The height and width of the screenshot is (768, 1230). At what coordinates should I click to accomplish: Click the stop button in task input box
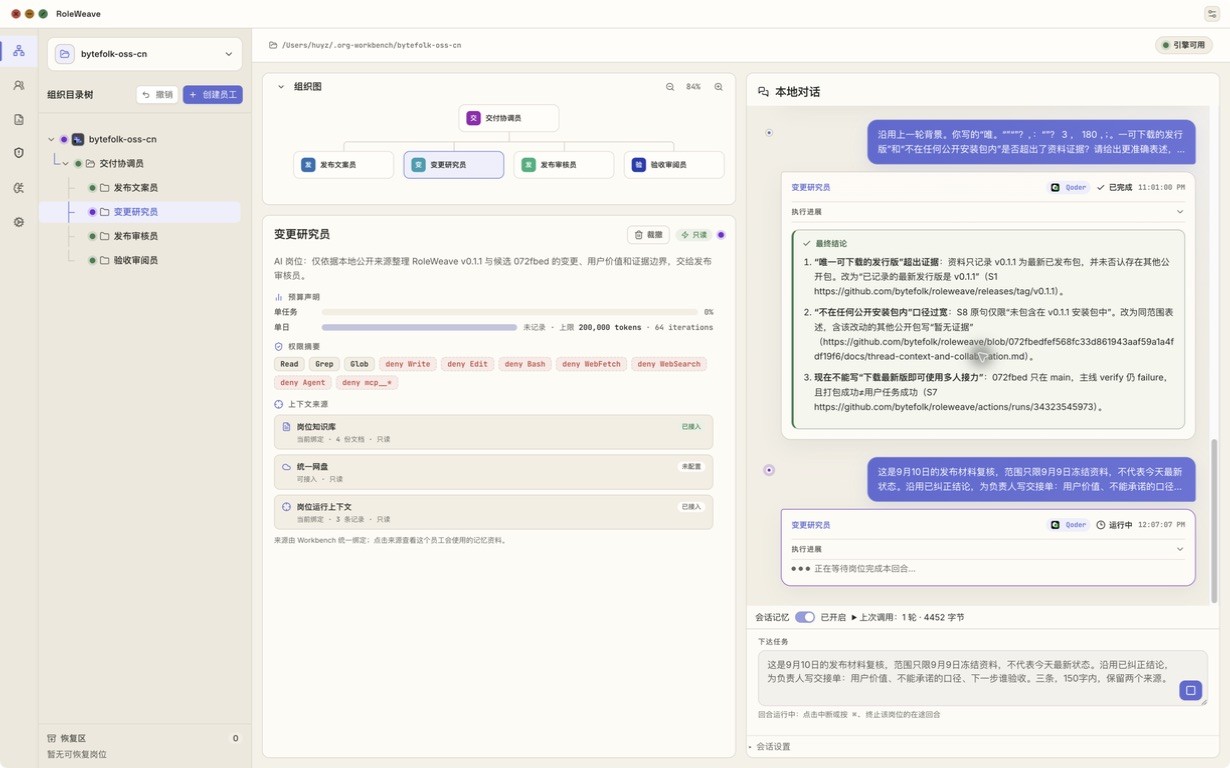pos(1190,690)
